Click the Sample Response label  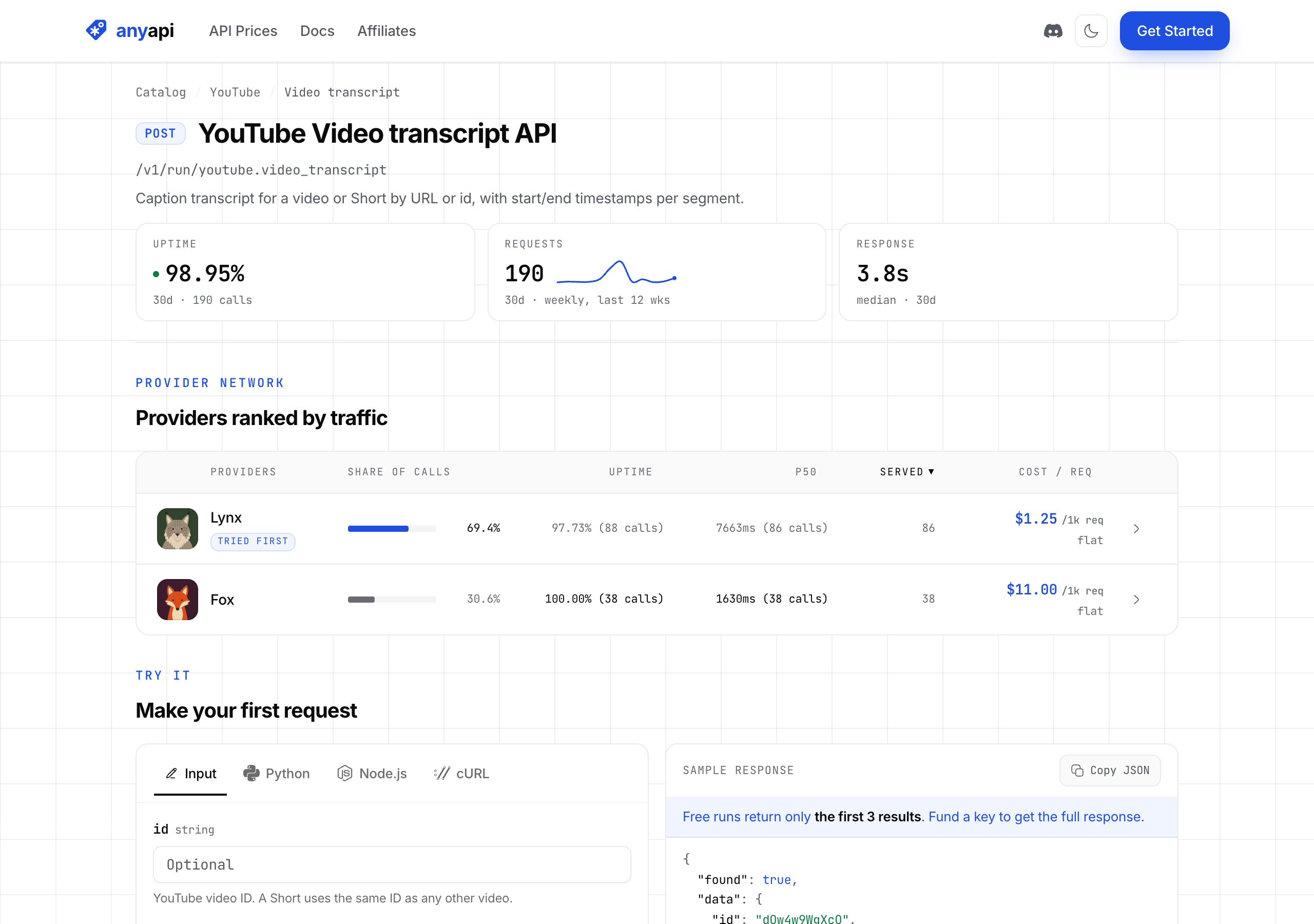(738, 771)
